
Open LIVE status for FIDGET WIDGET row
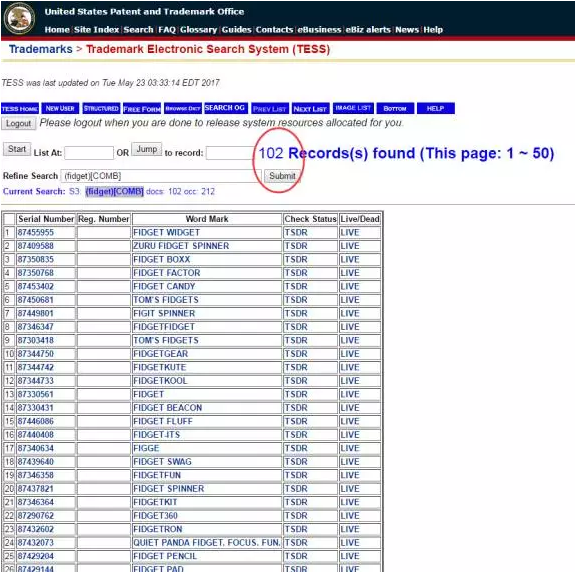click(350, 232)
